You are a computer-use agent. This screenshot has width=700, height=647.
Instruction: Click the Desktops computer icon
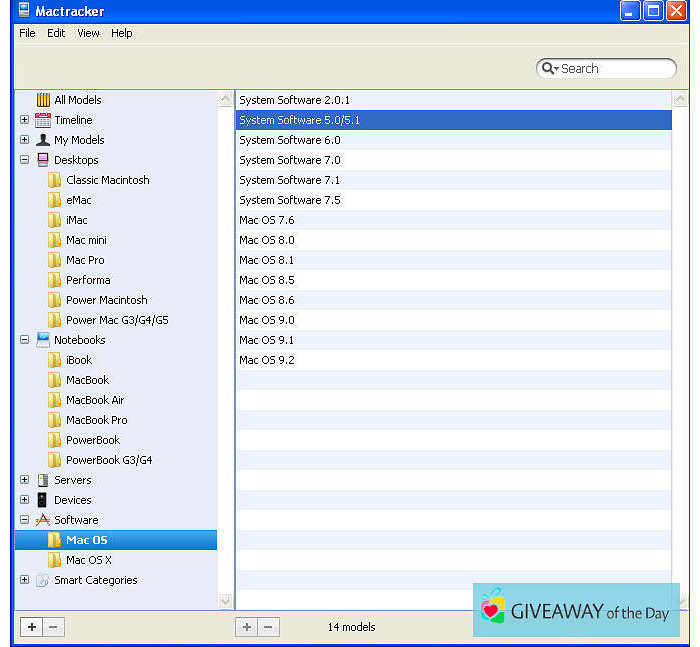coord(43,160)
